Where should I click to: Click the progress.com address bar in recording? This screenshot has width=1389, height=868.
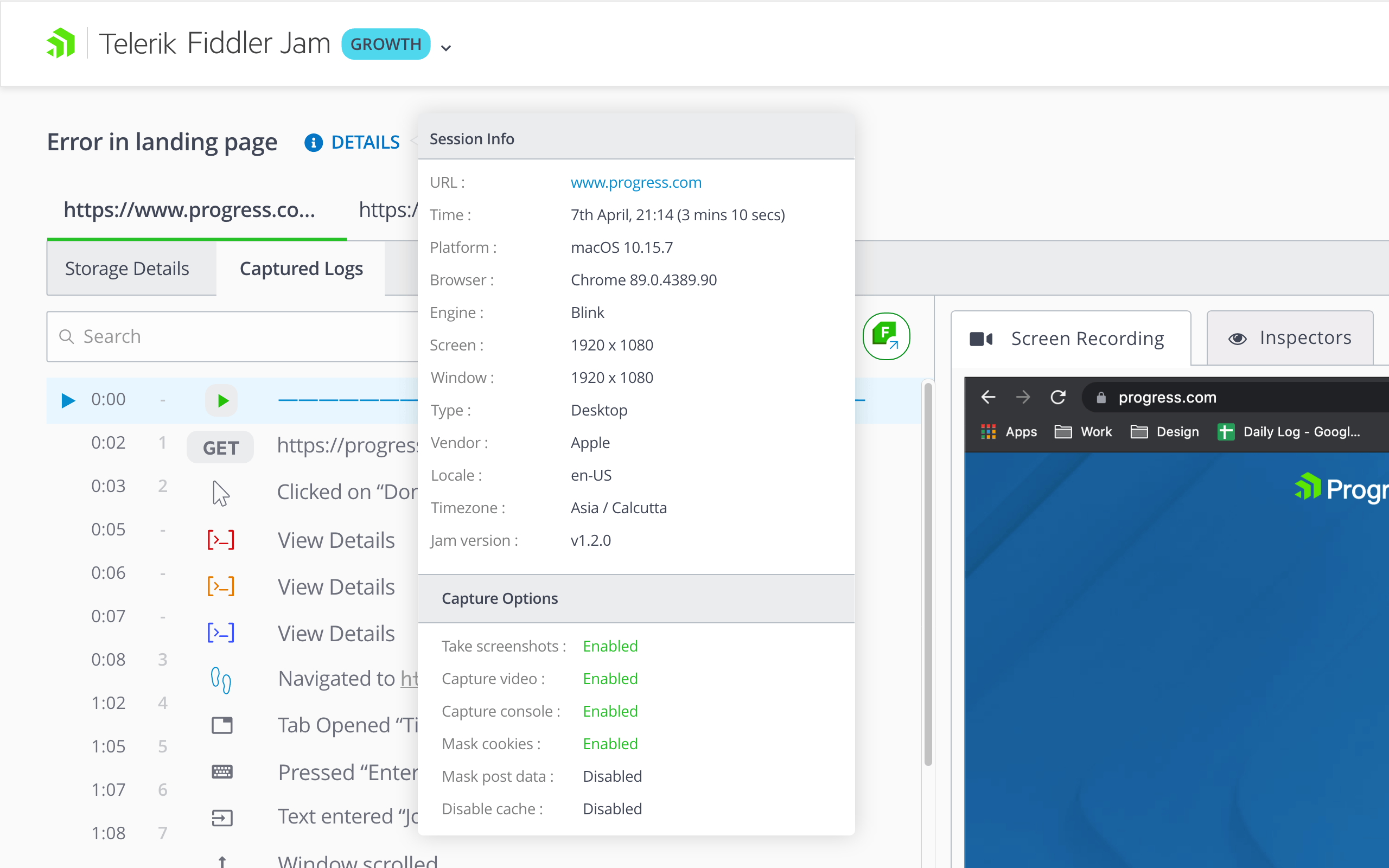pyautogui.click(x=1235, y=397)
